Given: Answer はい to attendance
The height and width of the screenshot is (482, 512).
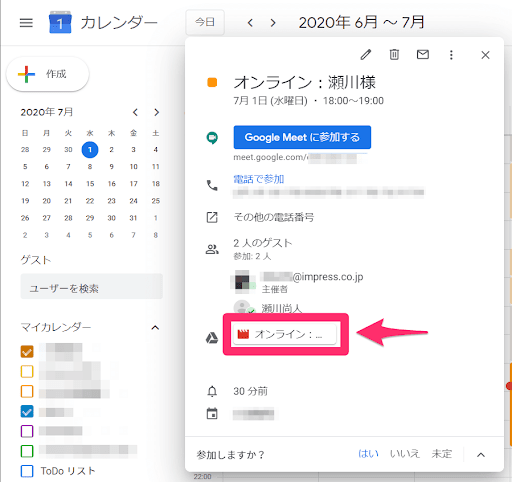Looking at the screenshot, I should pyautogui.click(x=368, y=454).
